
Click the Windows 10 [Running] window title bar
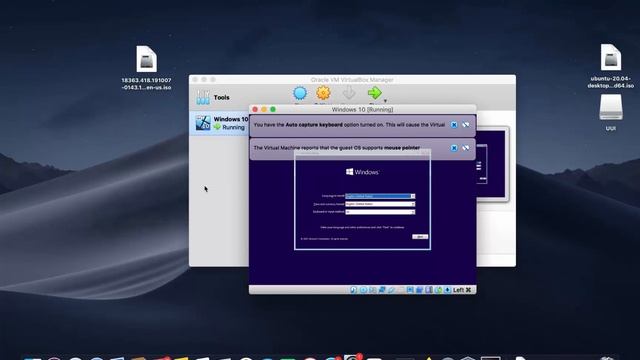tap(362, 109)
